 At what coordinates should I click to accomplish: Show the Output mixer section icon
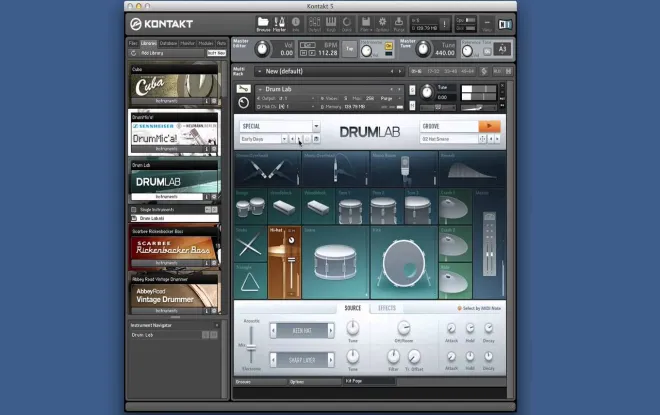tap(314, 24)
